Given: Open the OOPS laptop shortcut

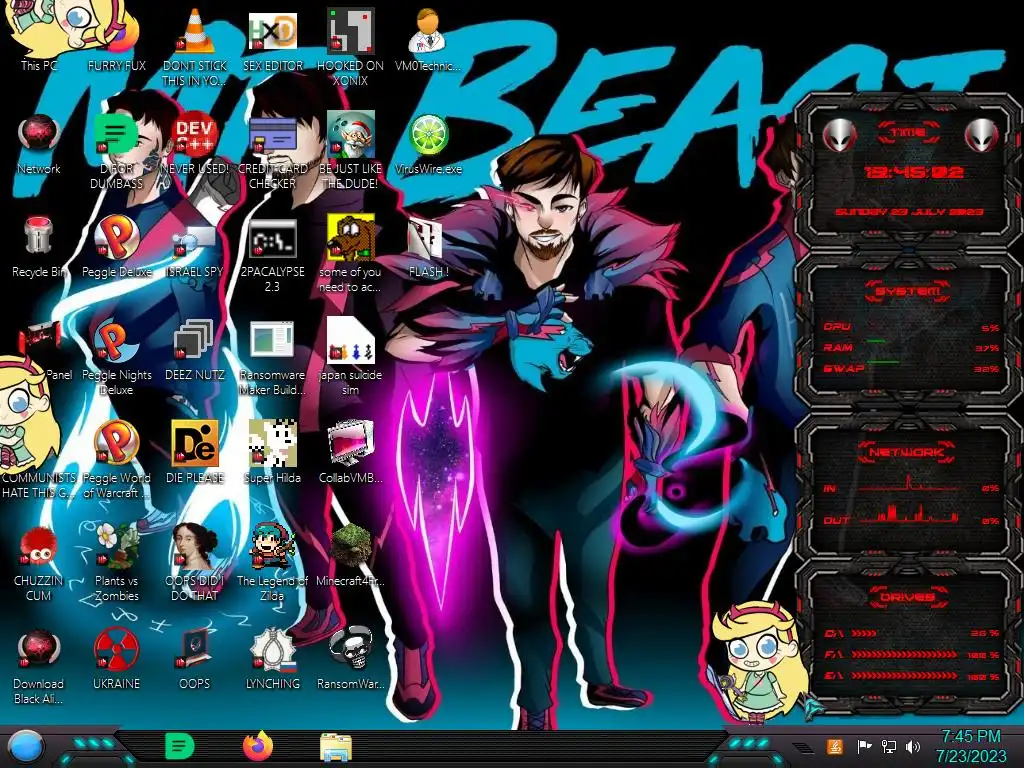Looking at the screenshot, I should click(x=195, y=649).
